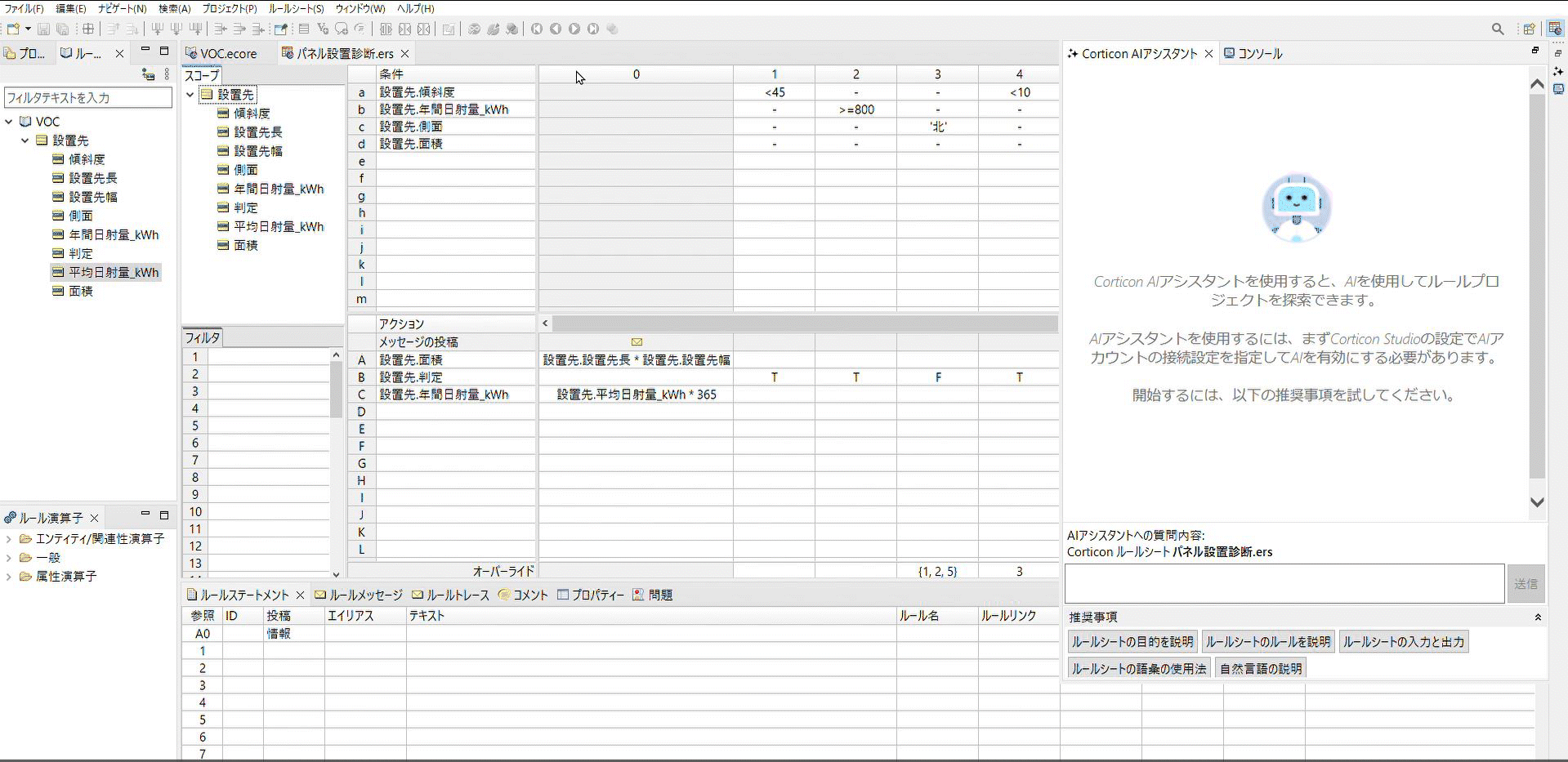Expand エンティティ/関連性演算子 folder
The height and width of the screenshot is (762, 1568).
(9, 539)
